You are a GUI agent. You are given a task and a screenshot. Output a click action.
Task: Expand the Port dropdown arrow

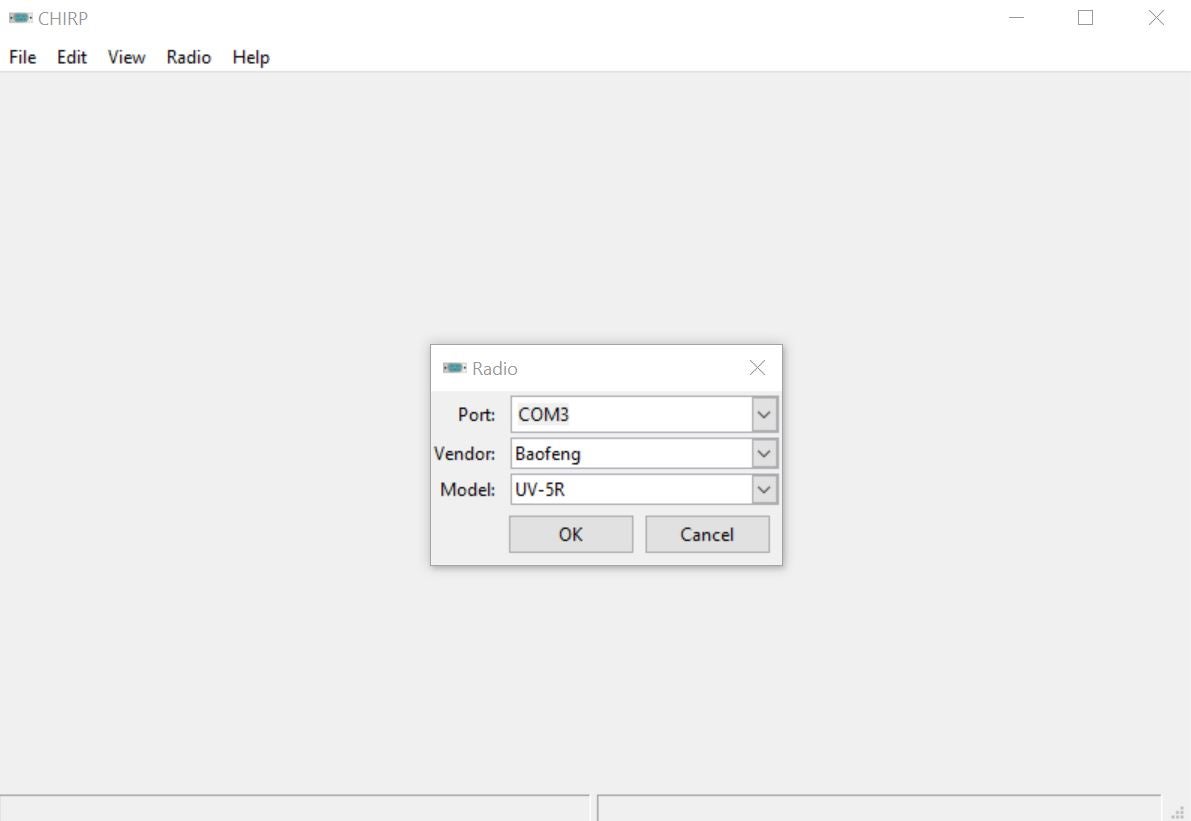764,415
